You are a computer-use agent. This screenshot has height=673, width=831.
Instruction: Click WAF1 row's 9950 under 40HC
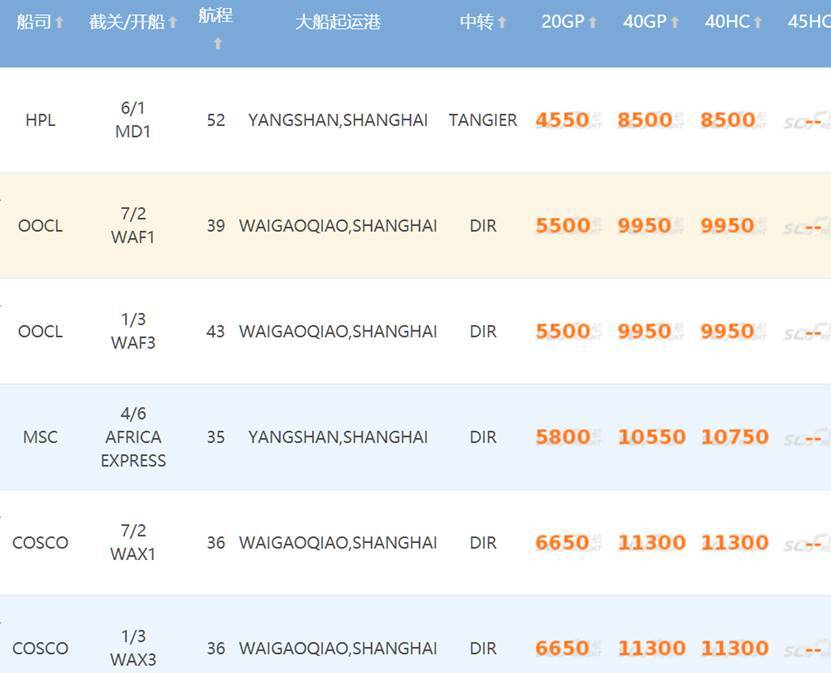click(x=728, y=225)
